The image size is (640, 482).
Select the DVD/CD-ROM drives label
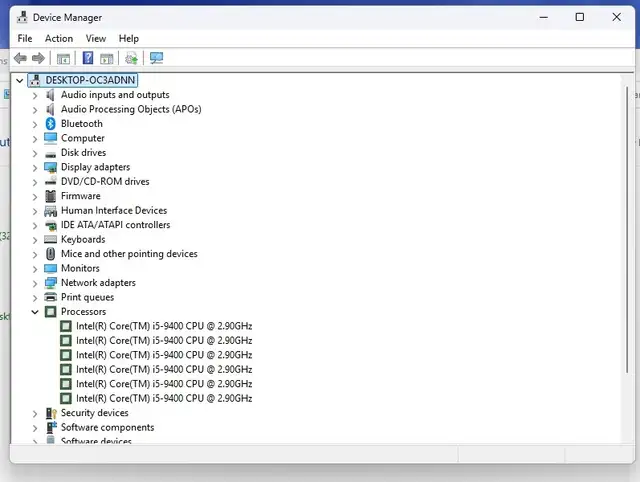coord(105,181)
